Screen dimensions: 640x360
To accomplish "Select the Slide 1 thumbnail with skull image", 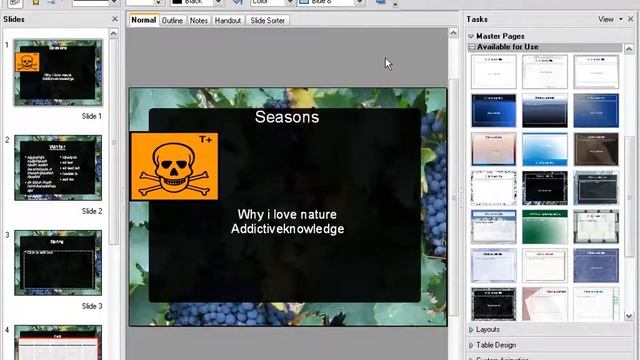I will coord(58,73).
